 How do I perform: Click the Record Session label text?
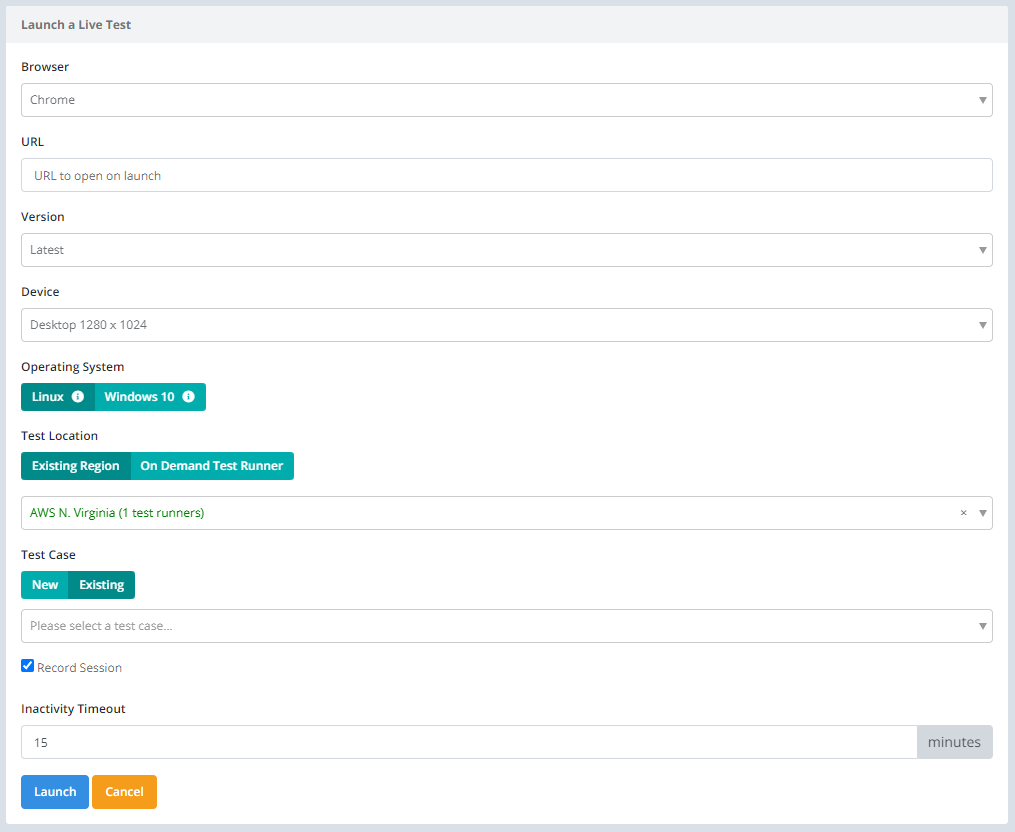tap(80, 668)
